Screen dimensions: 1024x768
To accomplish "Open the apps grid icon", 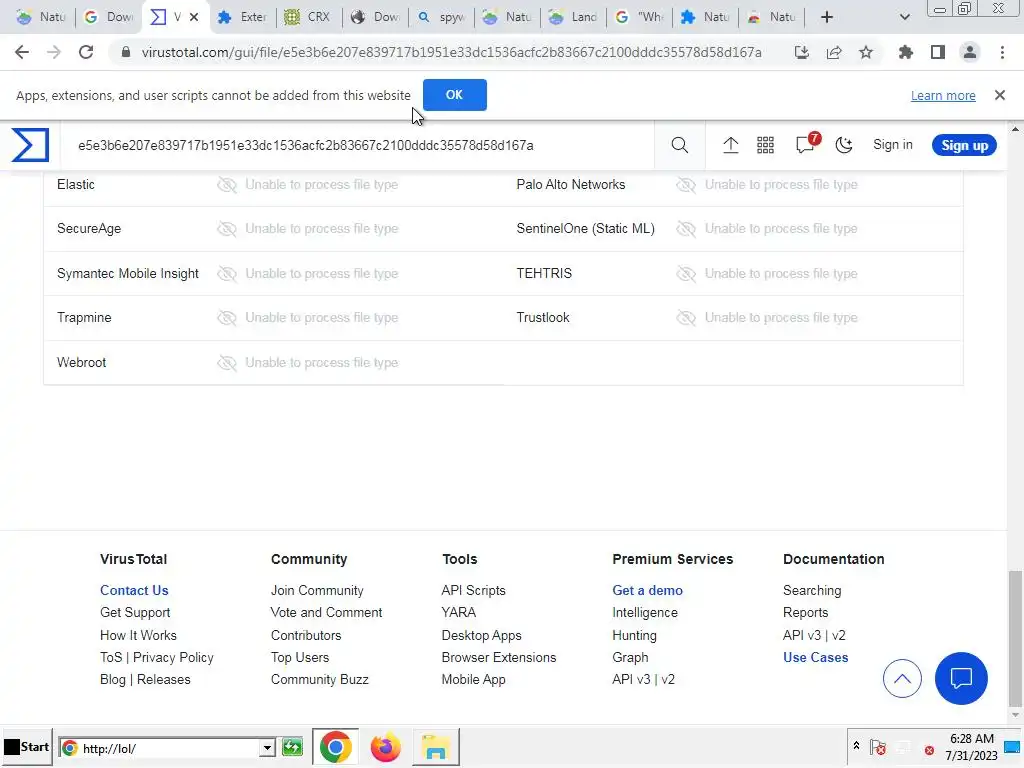I will pyautogui.click(x=765, y=145).
